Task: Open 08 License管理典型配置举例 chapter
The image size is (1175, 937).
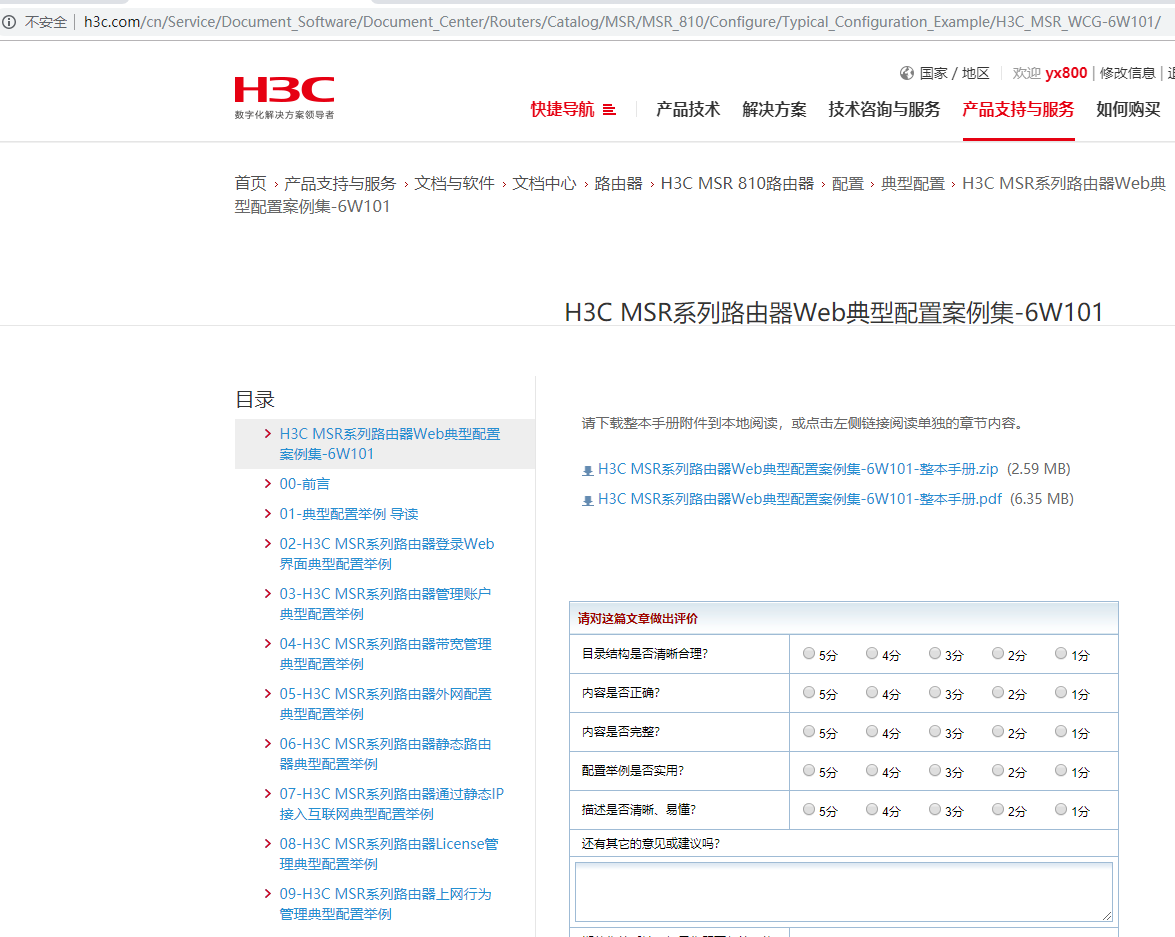Action: tap(389, 854)
